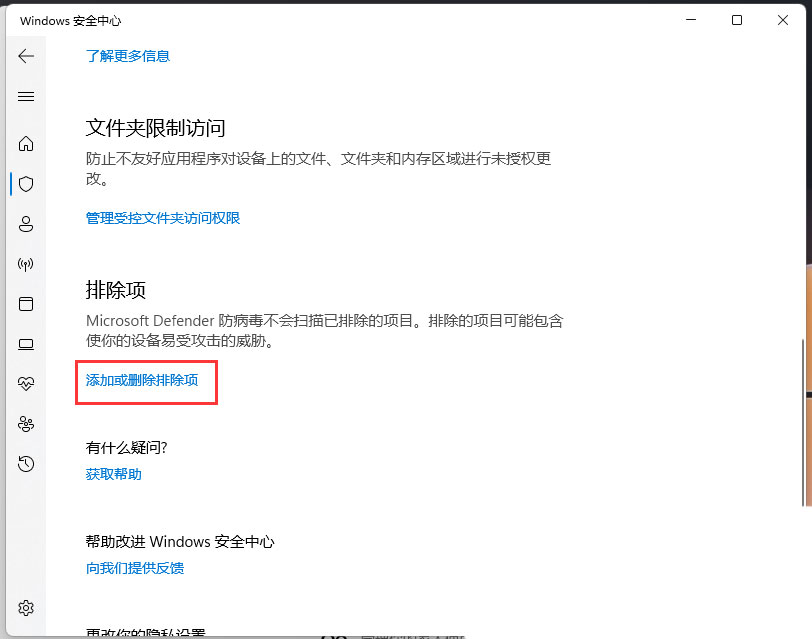Viewport: 812px width, 639px height.
Task: Open App & browser control icon
Action: (26, 304)
